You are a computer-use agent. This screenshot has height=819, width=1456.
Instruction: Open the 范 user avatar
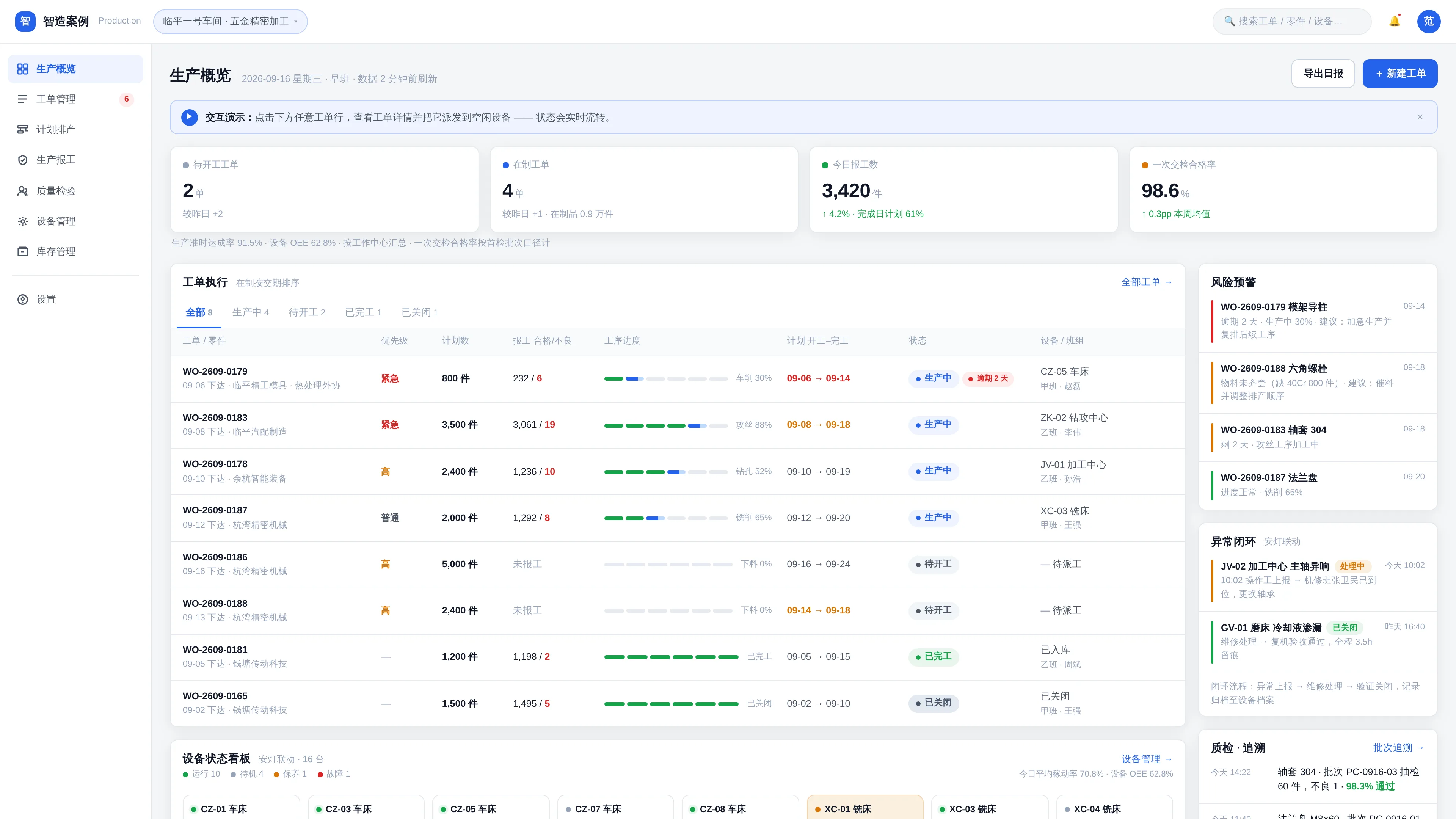coord(1428,22)
